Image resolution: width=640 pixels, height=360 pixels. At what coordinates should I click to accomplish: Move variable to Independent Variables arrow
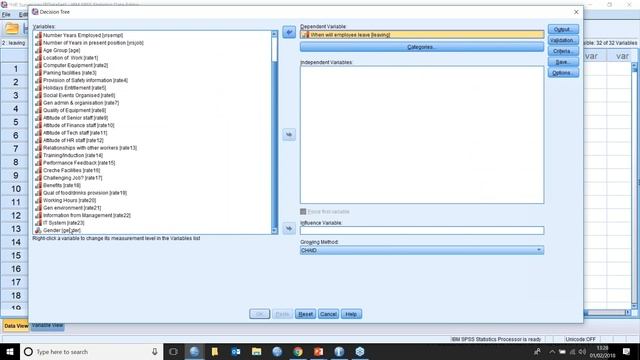(x=289, y=134)
